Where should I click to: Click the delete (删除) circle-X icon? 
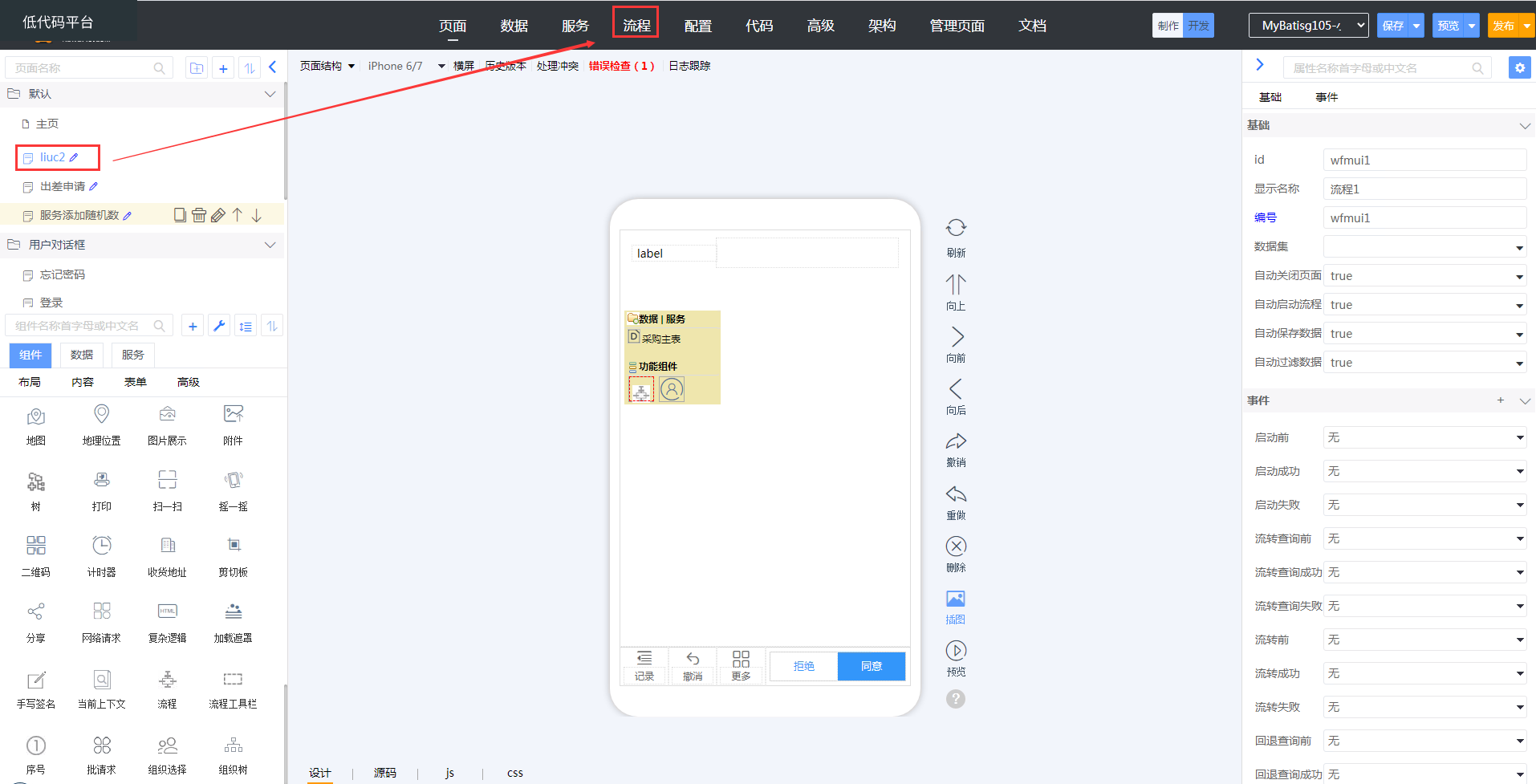(x=956, y=546)
